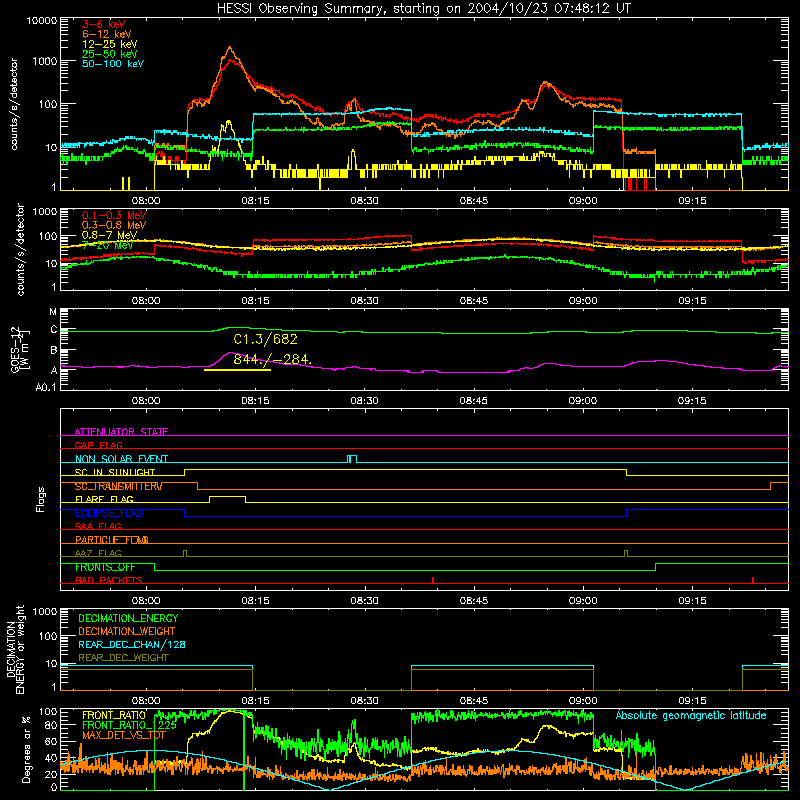Click the Absolute geomagnetic latitude label
This screenshot has width=800, height=800.
(691, 715)
